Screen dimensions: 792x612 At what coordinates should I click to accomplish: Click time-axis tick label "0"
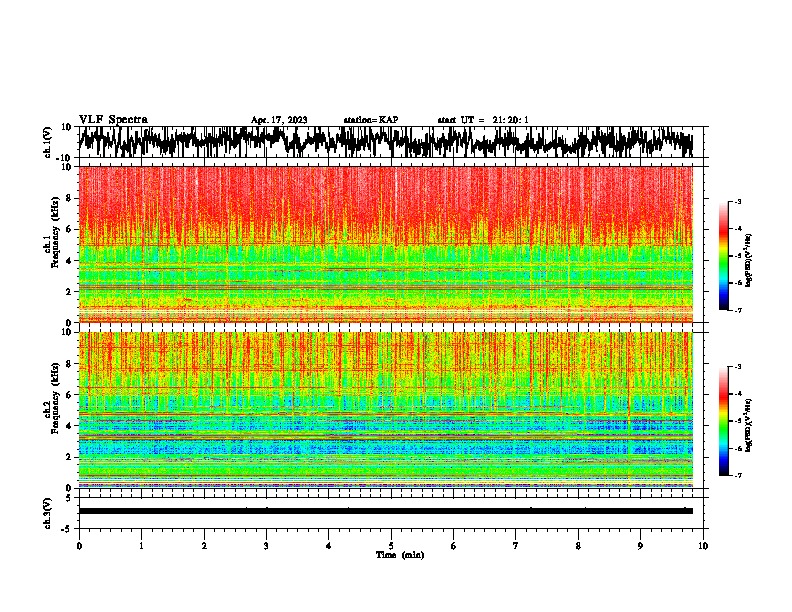point(79,546)
